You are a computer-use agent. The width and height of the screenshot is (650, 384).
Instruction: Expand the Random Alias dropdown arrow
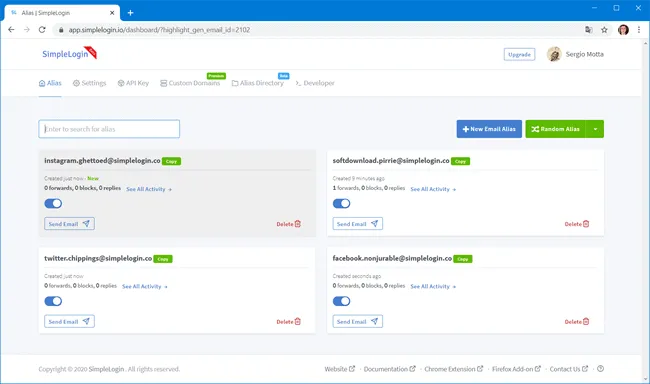tap(595, 129)
